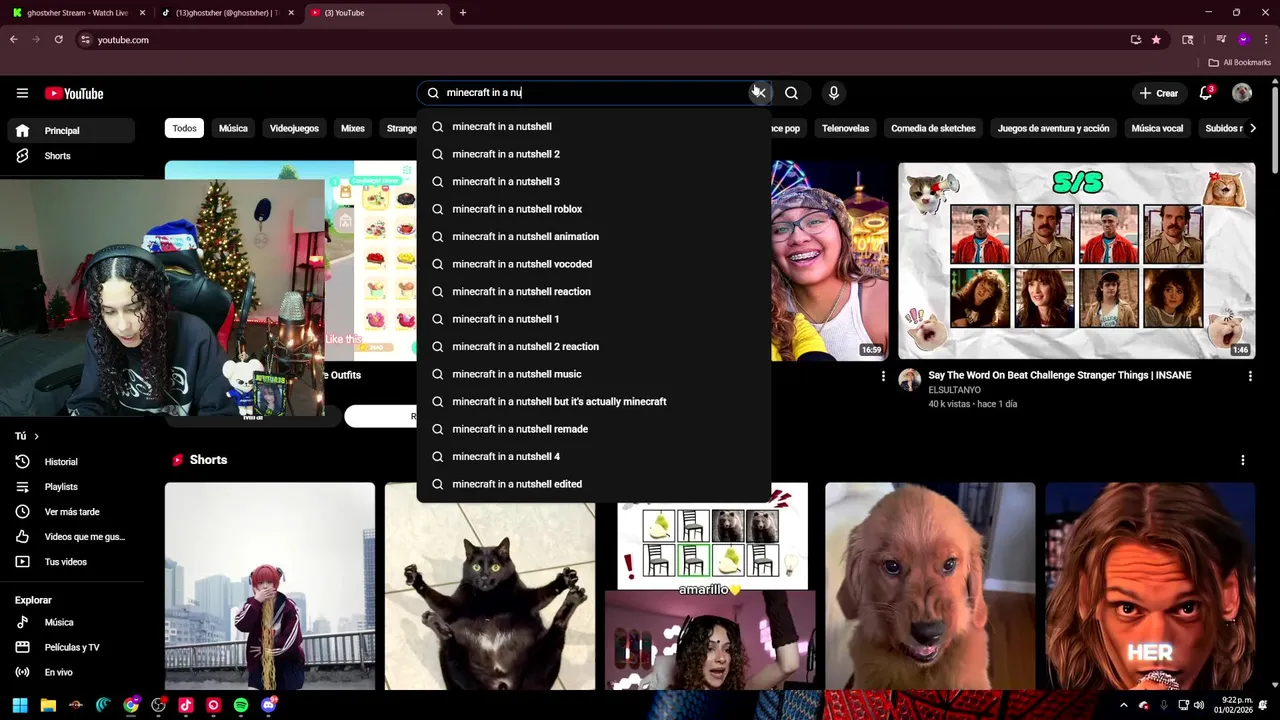The width and height of the screenshot is (1280, 720).
Task: Open All Bookmarks folder
Action: [x=1240, y=63]
